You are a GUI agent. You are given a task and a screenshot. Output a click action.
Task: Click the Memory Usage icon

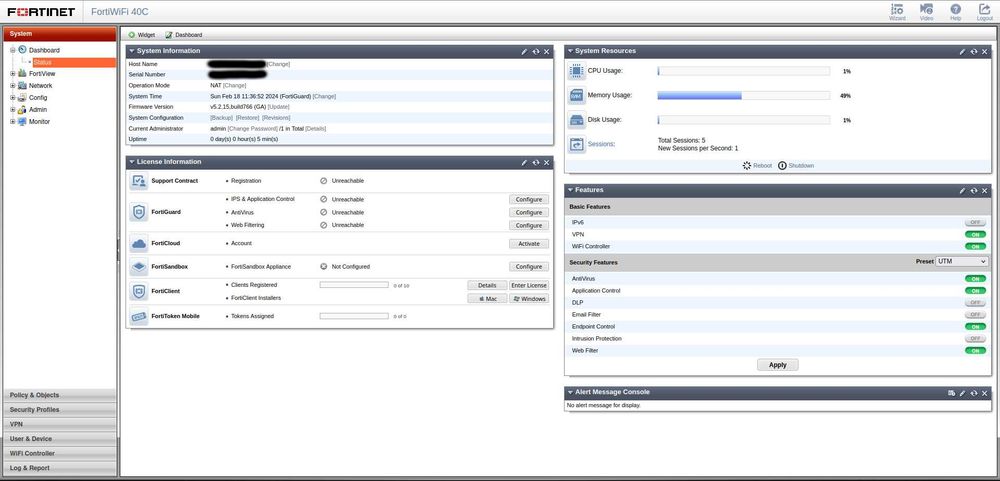point(577,96)
